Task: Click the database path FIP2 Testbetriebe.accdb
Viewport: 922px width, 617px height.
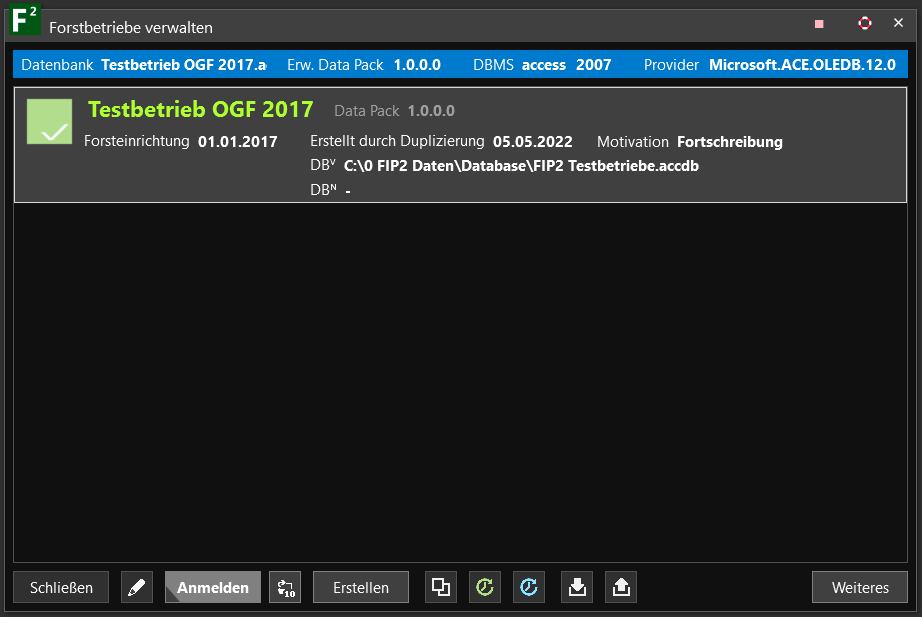Action: tap(521, 166)
